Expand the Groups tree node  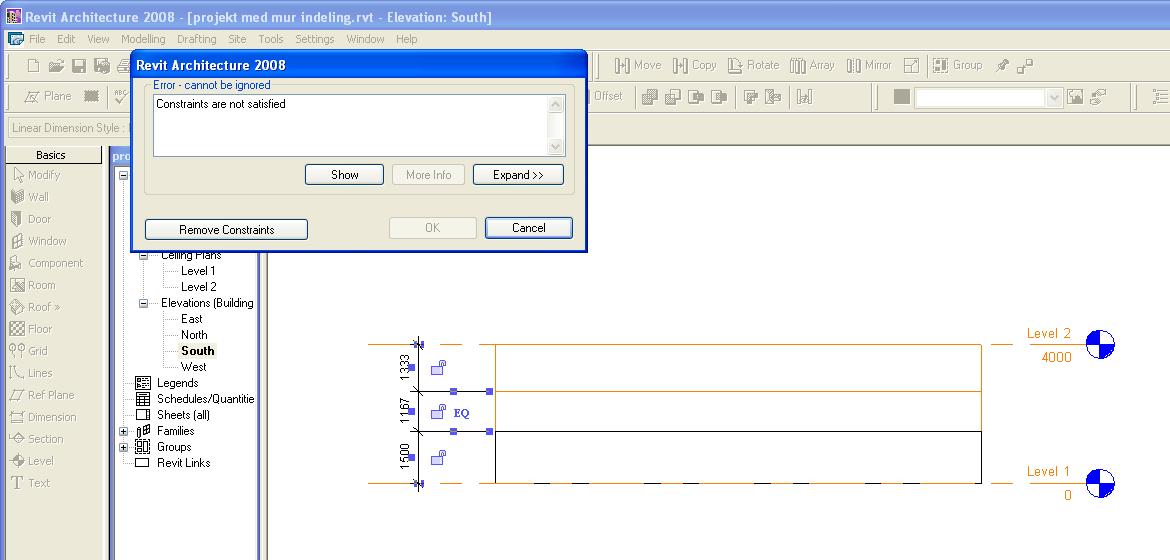click(x=123, y=447)
